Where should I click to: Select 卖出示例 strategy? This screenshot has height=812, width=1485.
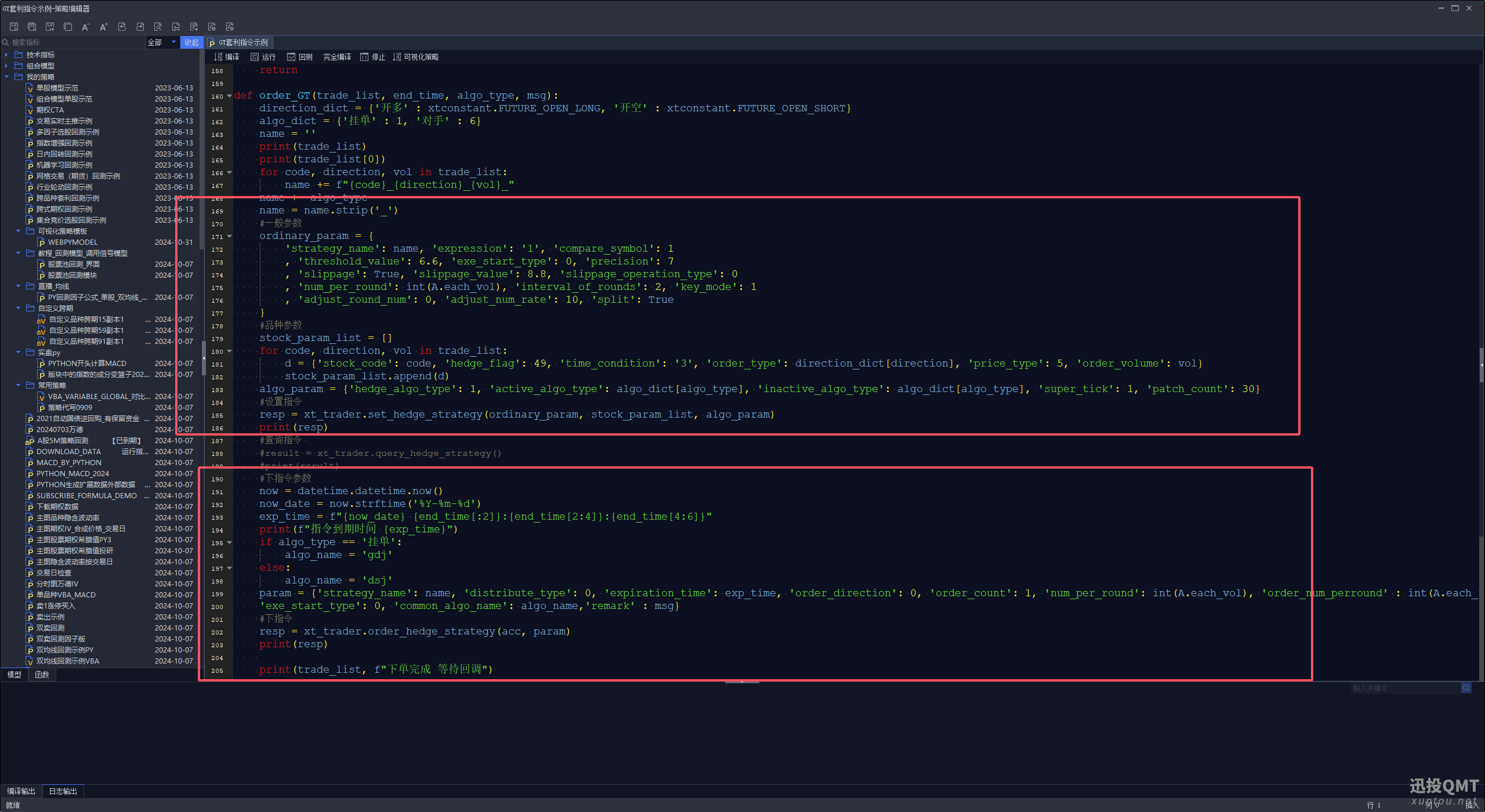point(50,617)
